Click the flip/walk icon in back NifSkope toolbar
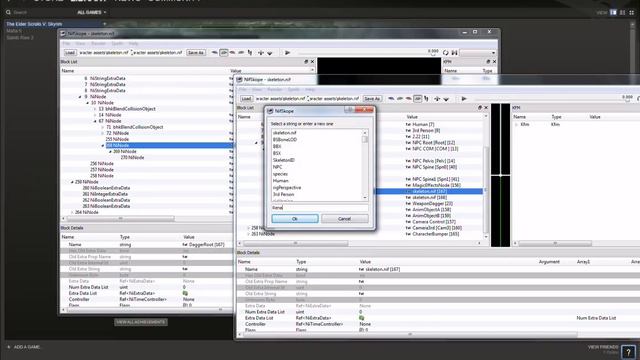 pos(250,53)
